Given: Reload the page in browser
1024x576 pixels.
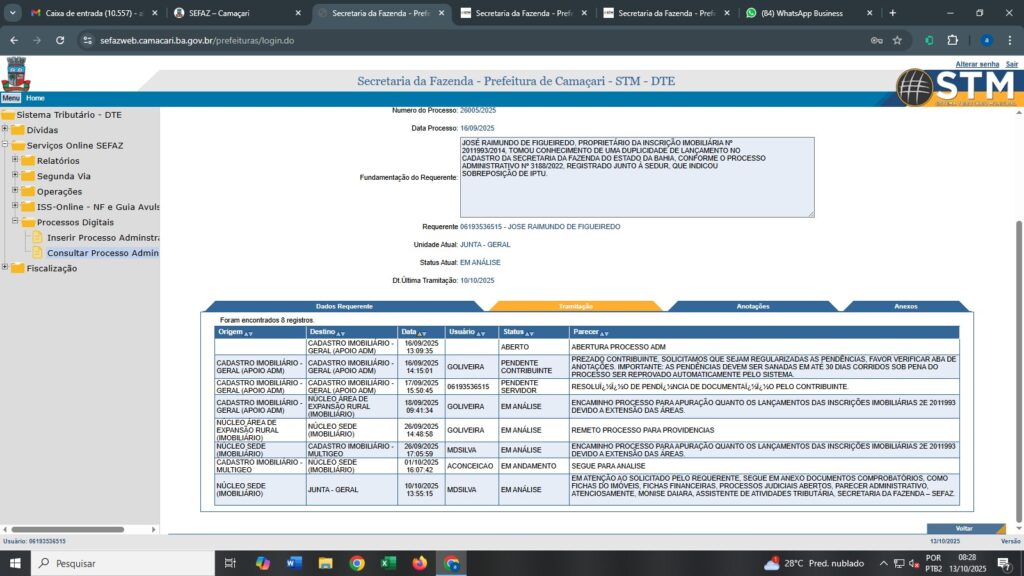Looking at the screenshot, I should (60, 40).
